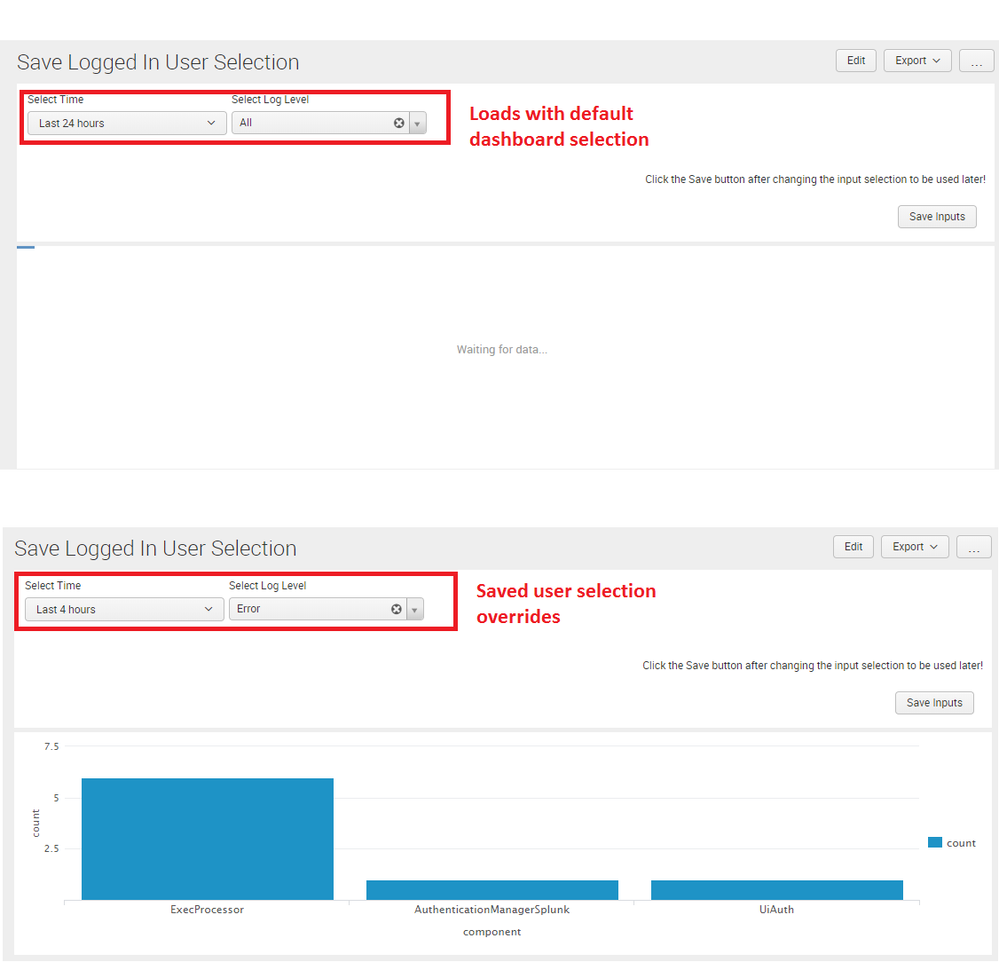Click Edit in the lower dashboard
Image resolution: width=999 pixels, height=964 pixels.
[x=853, y=547]
